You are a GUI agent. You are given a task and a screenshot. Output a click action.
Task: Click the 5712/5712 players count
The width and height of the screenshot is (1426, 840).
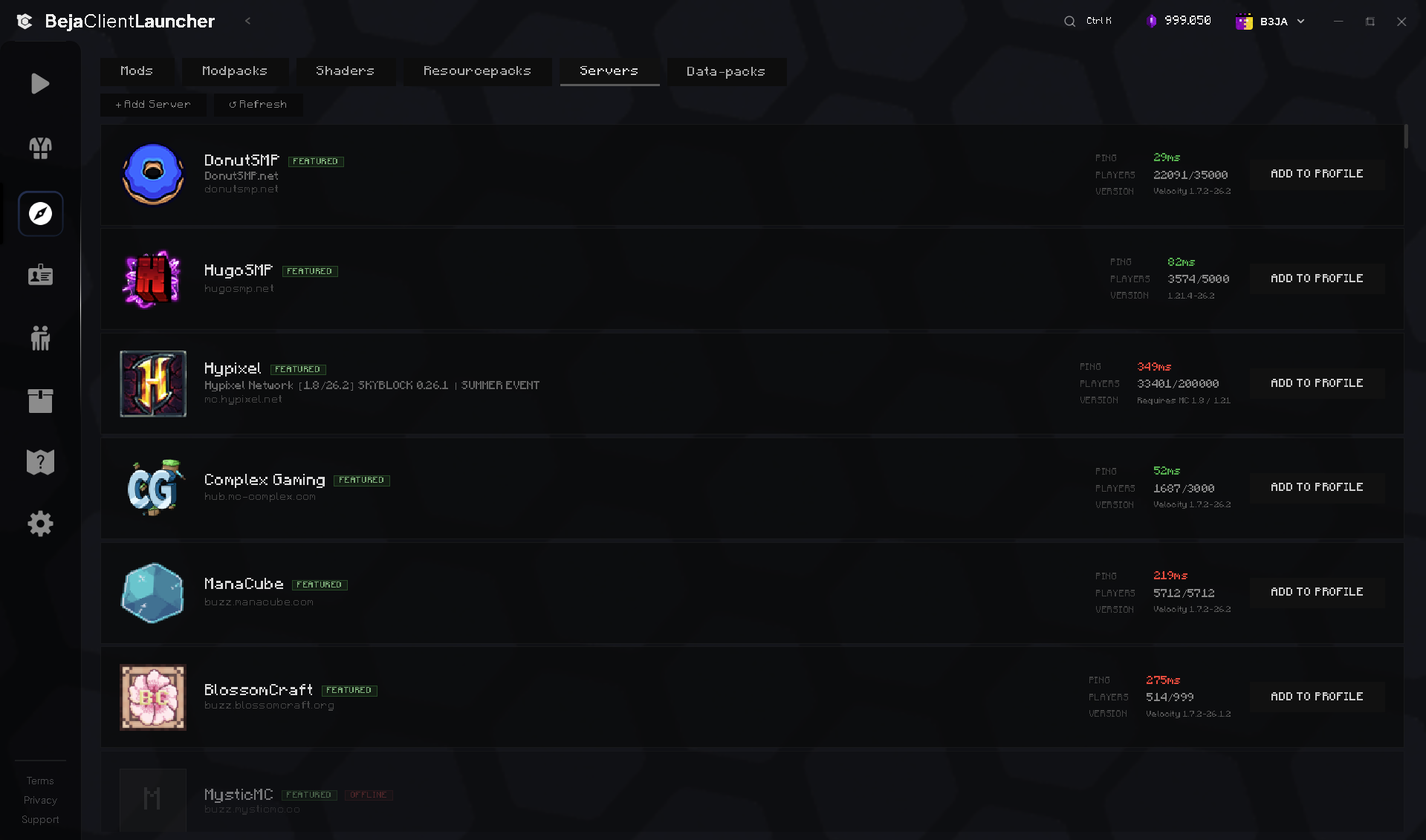[x=1184, y=593]
